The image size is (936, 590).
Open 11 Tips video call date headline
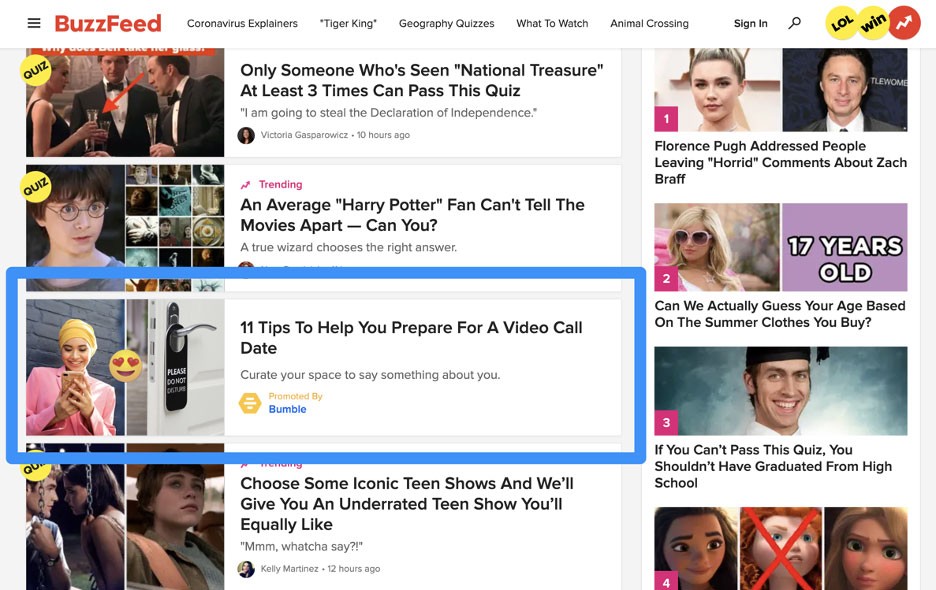pyautogui.click(x=411, y=337)
